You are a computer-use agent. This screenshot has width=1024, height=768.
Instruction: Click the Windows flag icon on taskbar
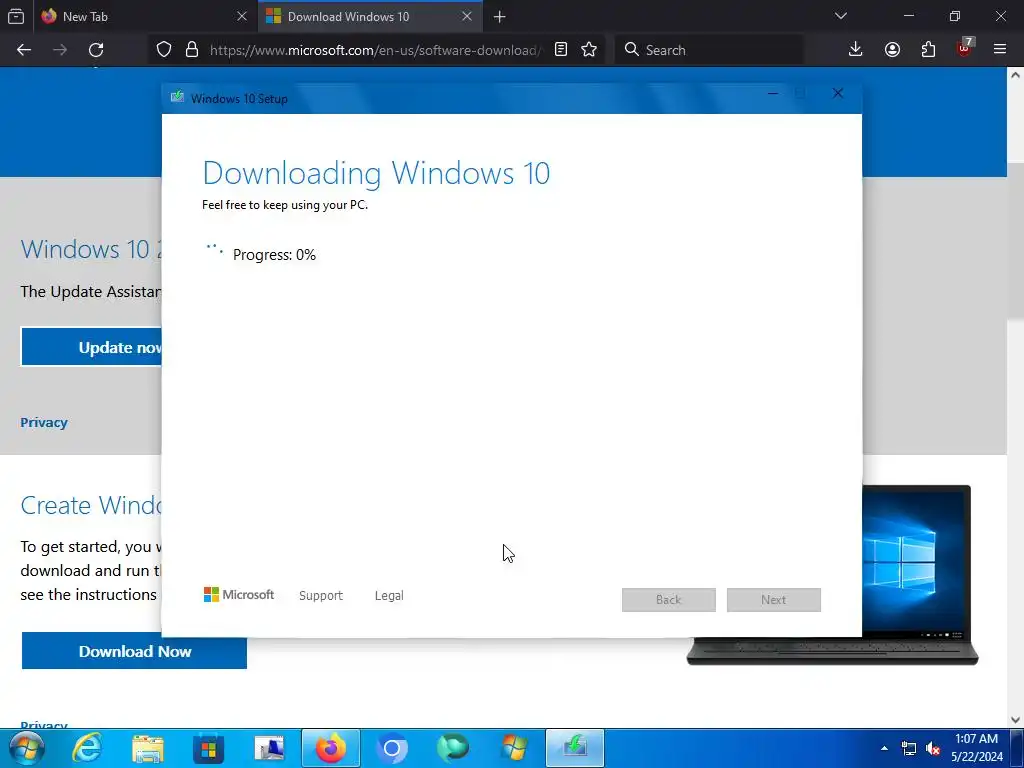[514, 748]
